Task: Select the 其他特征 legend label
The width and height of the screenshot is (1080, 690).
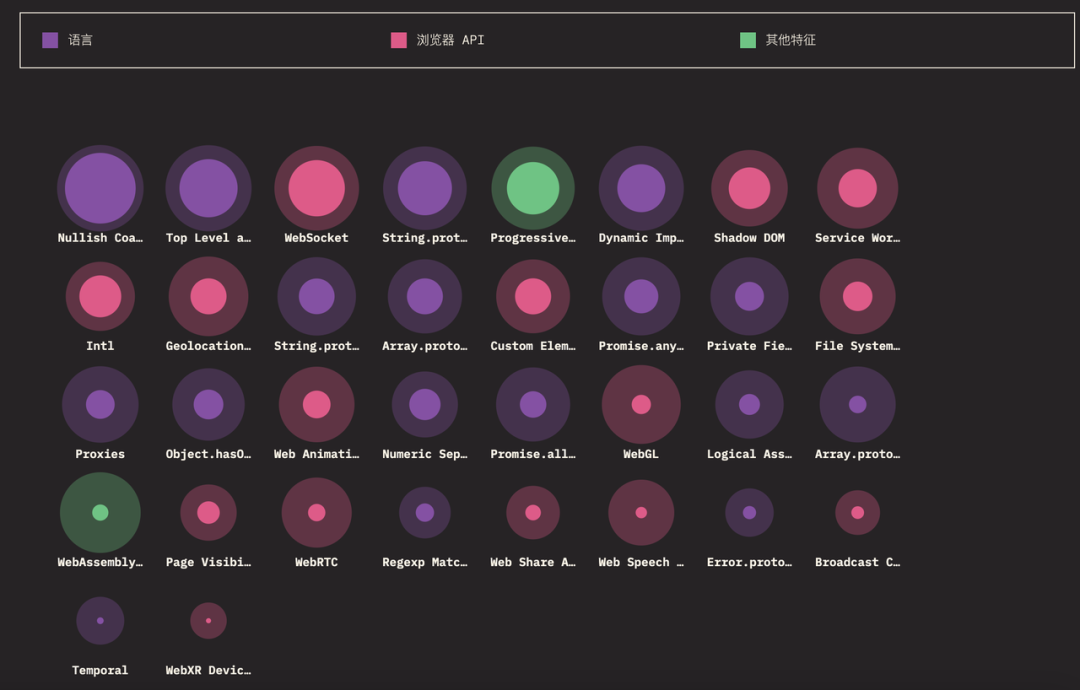Action: [790, 40]
